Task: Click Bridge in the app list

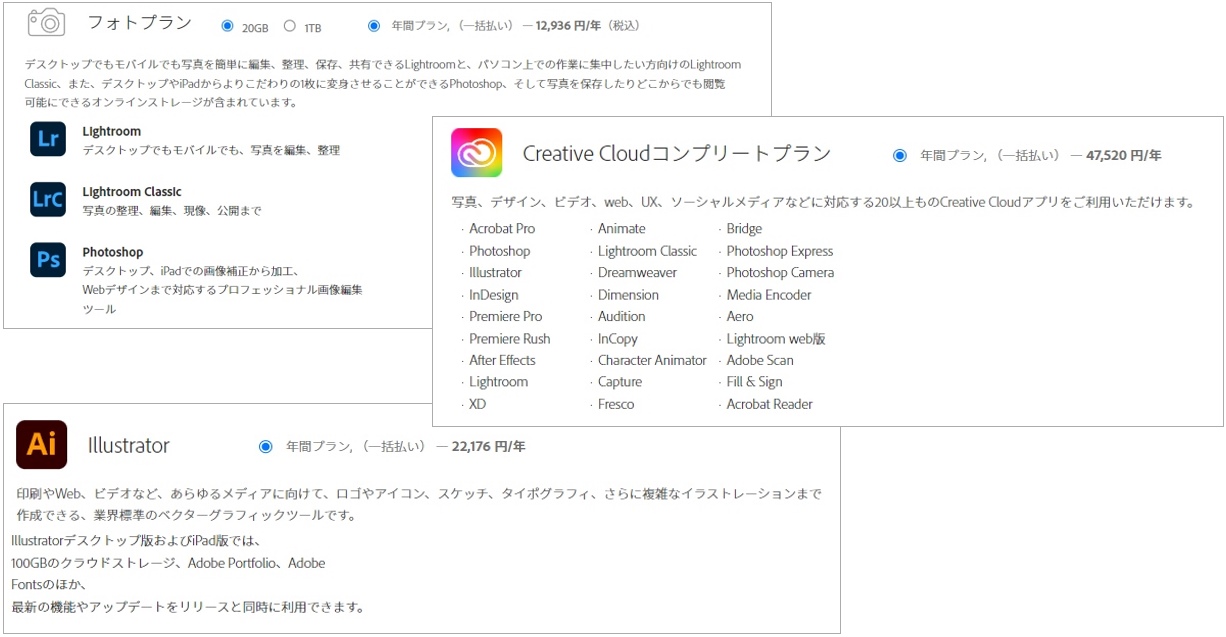Action: [x=744, y=229]
